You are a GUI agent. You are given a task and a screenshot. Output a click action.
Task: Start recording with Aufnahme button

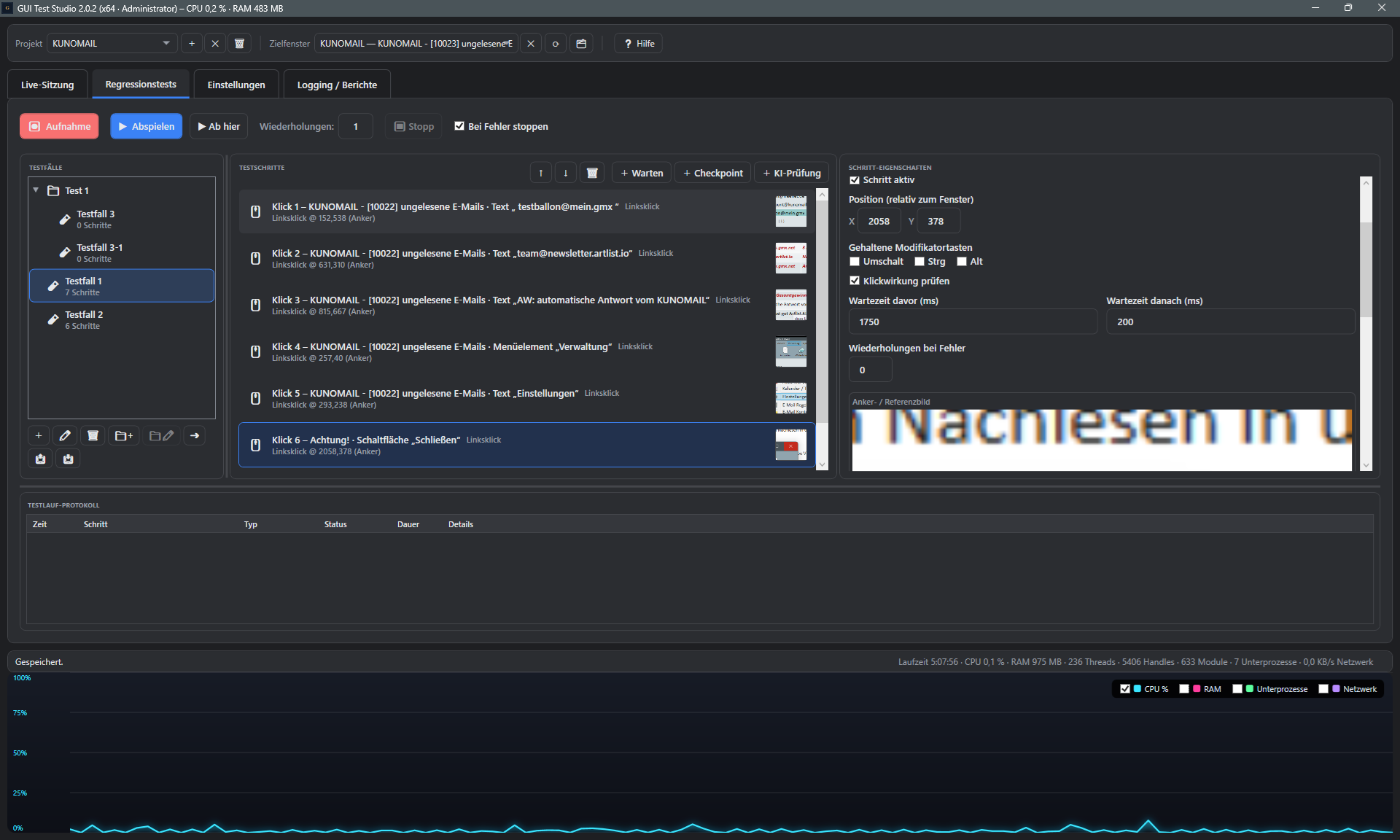60,126
